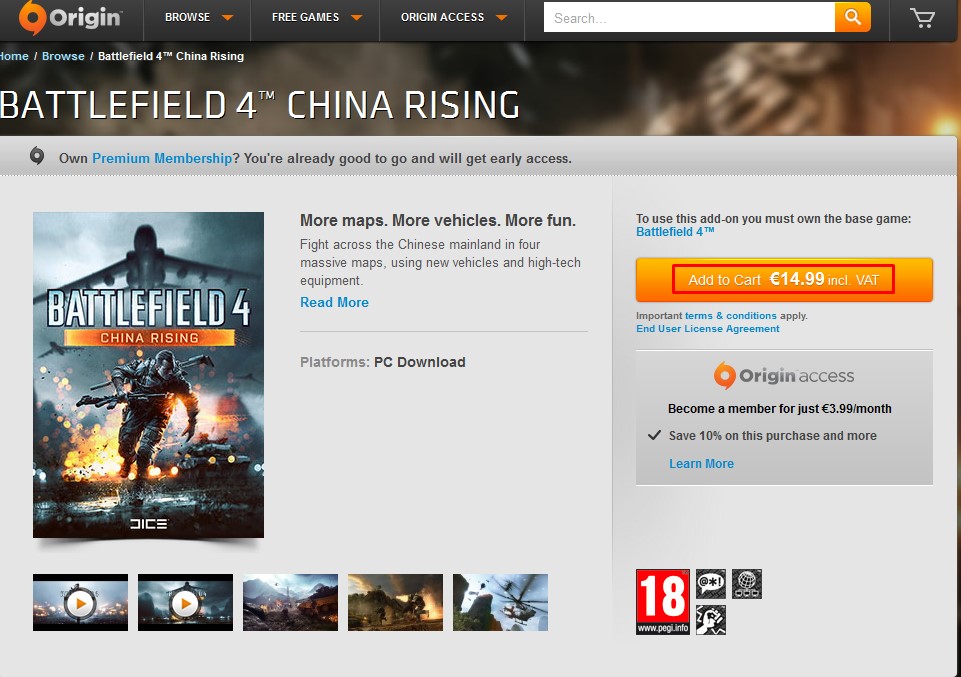Image resolution: width=961 pixels, height=677 pixels.
Task: Open the Premium Membership link
Action: [162, 158]
